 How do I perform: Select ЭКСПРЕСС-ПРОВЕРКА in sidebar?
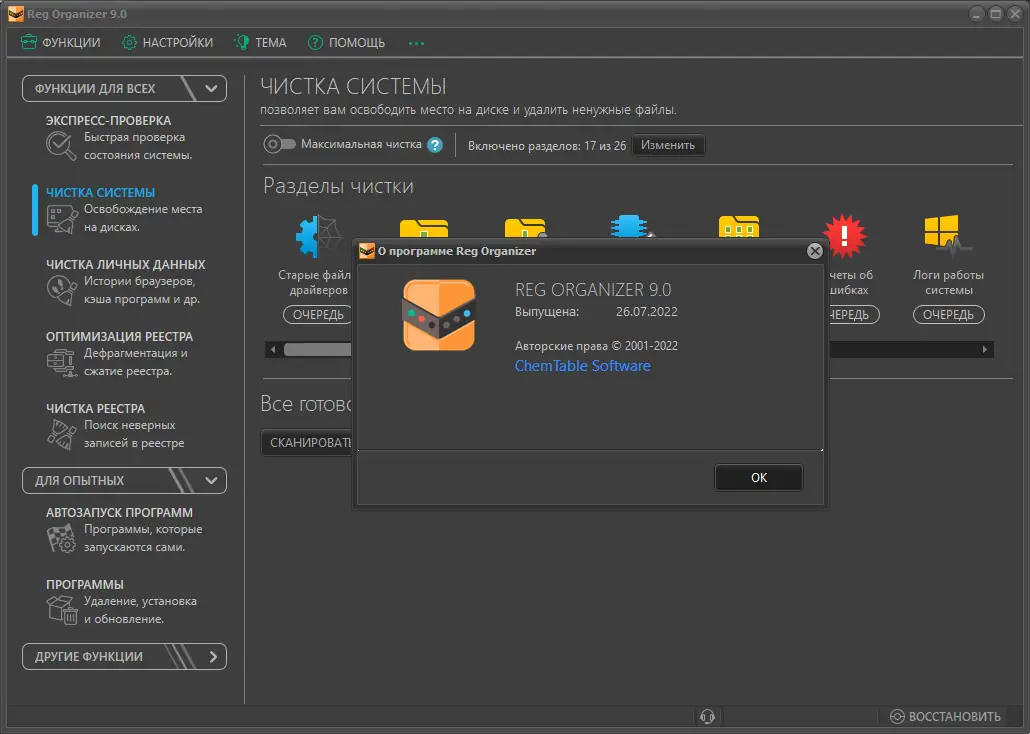point(108,121)
